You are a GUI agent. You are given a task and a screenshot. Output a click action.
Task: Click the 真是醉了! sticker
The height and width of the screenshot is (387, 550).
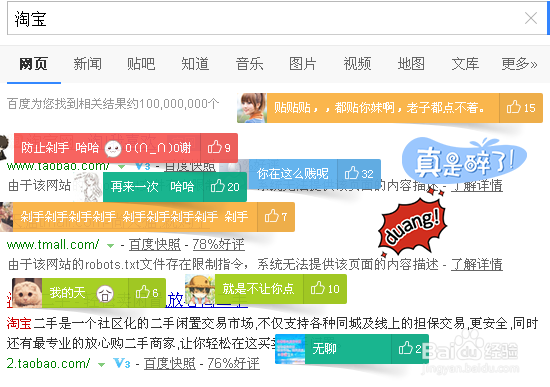[464, 161]
